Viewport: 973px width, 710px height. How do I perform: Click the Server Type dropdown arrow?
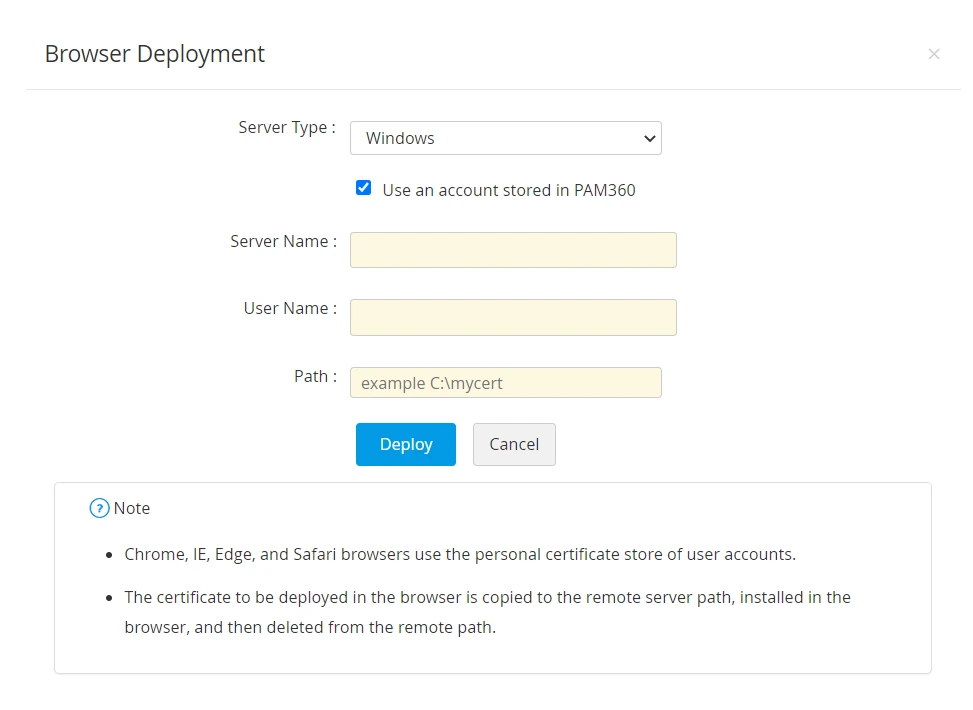[x=650, y=138]
